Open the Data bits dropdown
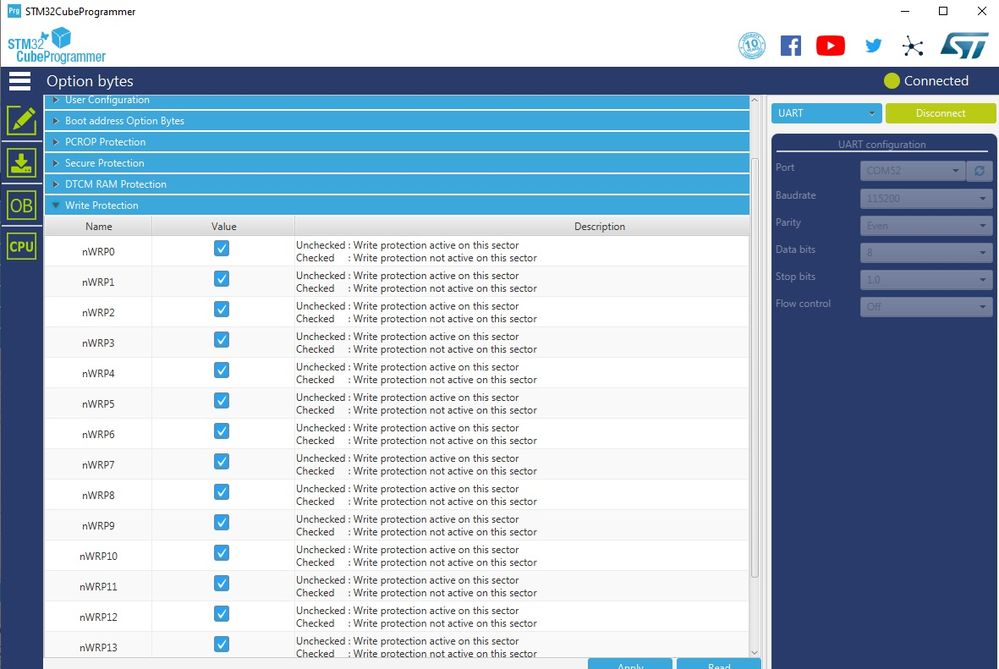Screen dimensions: 999x669 pyautogui.click(x=926, y=252)
